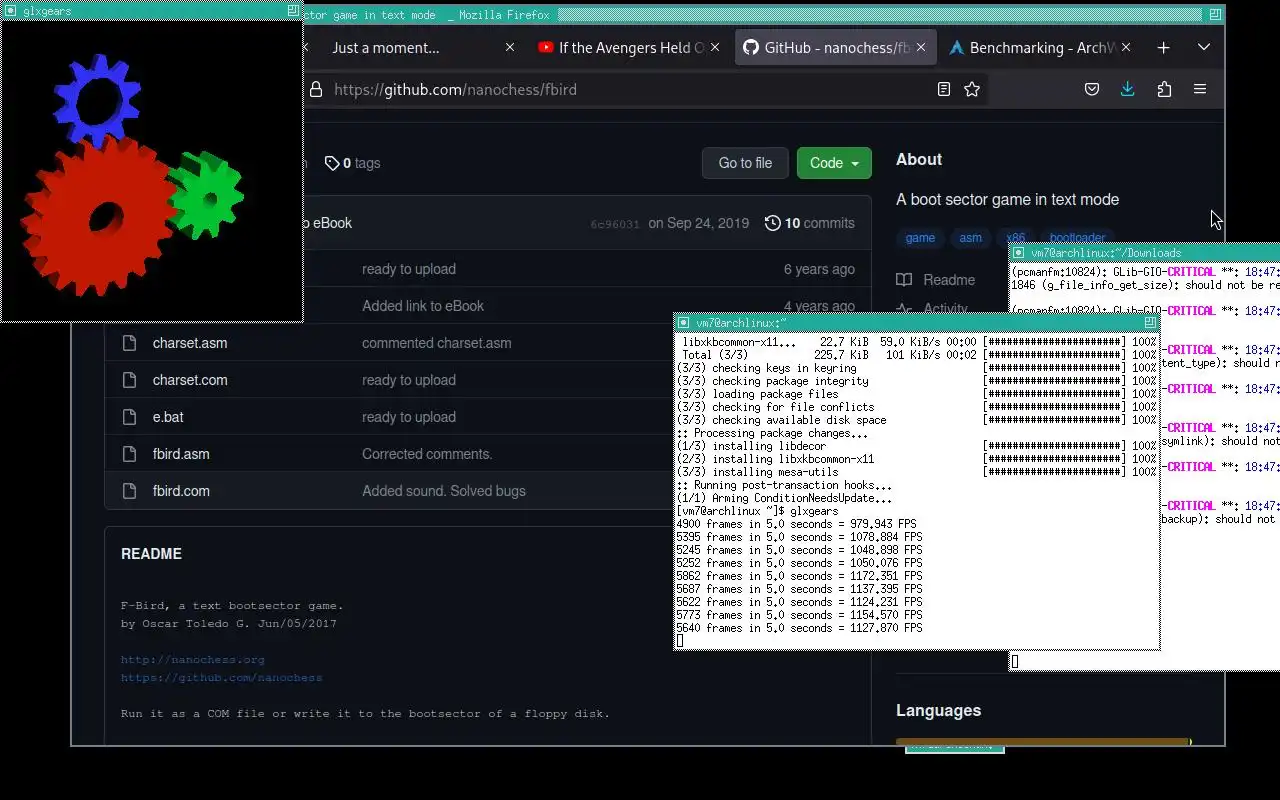Open https://github.com/nanochess link in README
Viewport: 1280px width, 800px height.
coord(221,678)
